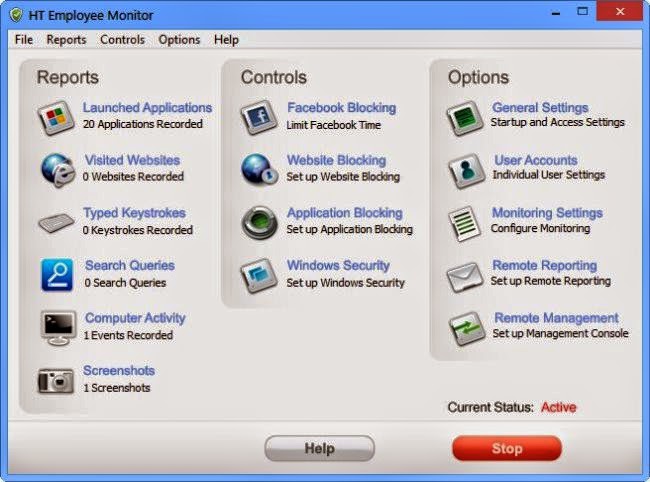
Task: Open the Typed Keystrokes link
Action: 134,213
